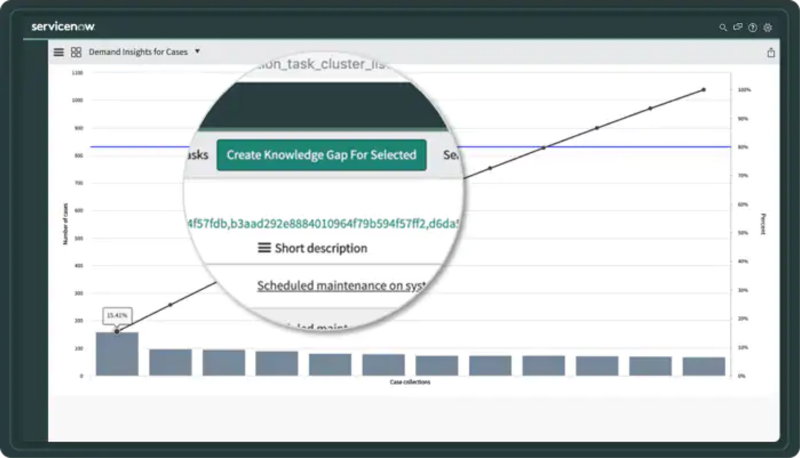This screenshot has width=800, height=458.
Task: Open the help question mark icon
Action: tap(753, 28)
